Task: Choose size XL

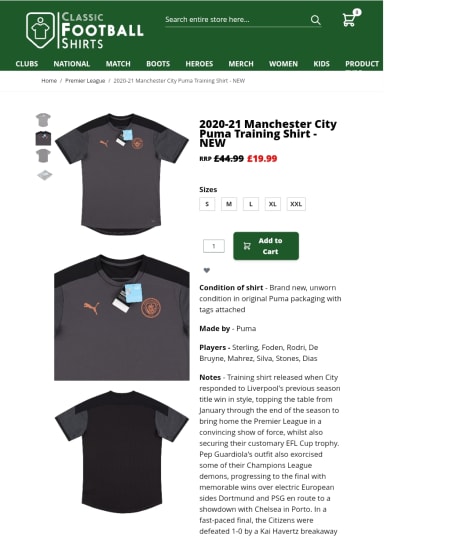Action: point(273,204)
